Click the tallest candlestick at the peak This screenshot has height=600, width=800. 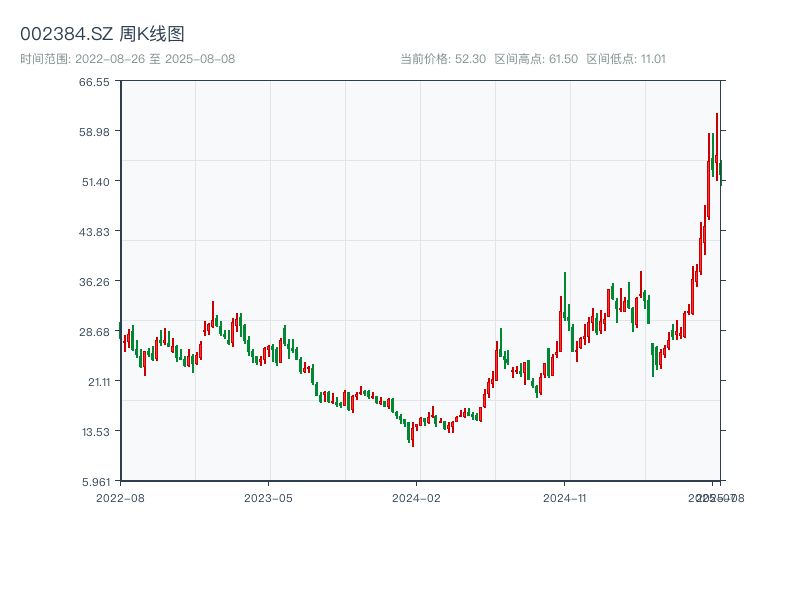(x=717, y=145)
